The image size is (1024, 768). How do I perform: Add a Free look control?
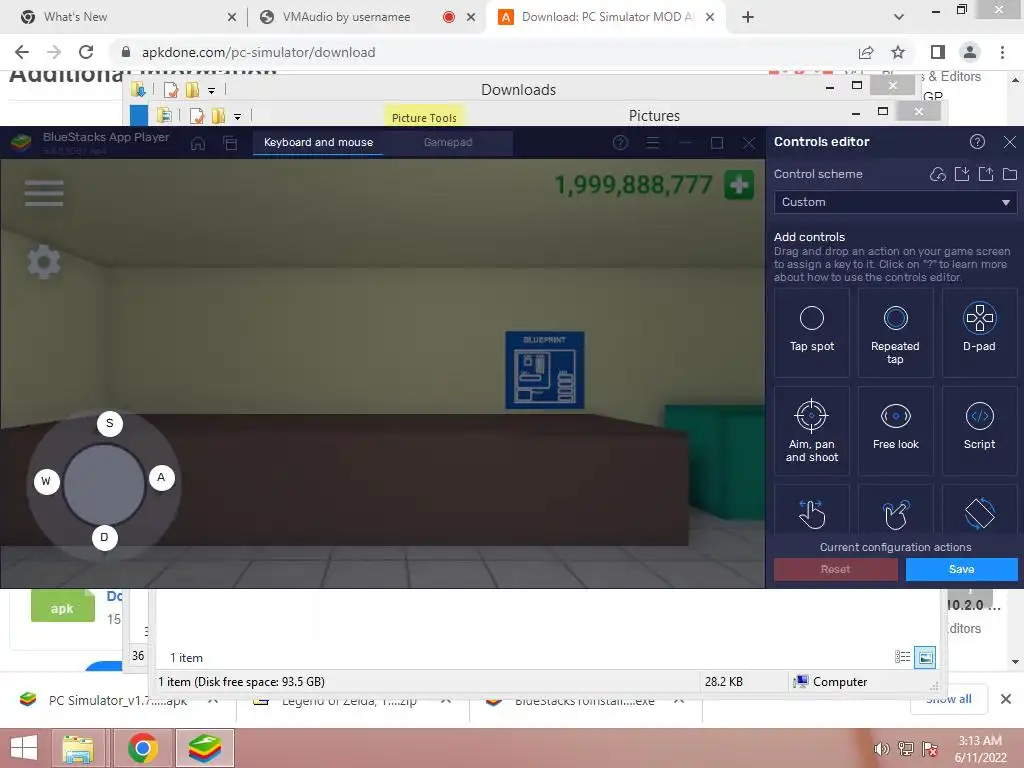[x=895, y=430]
